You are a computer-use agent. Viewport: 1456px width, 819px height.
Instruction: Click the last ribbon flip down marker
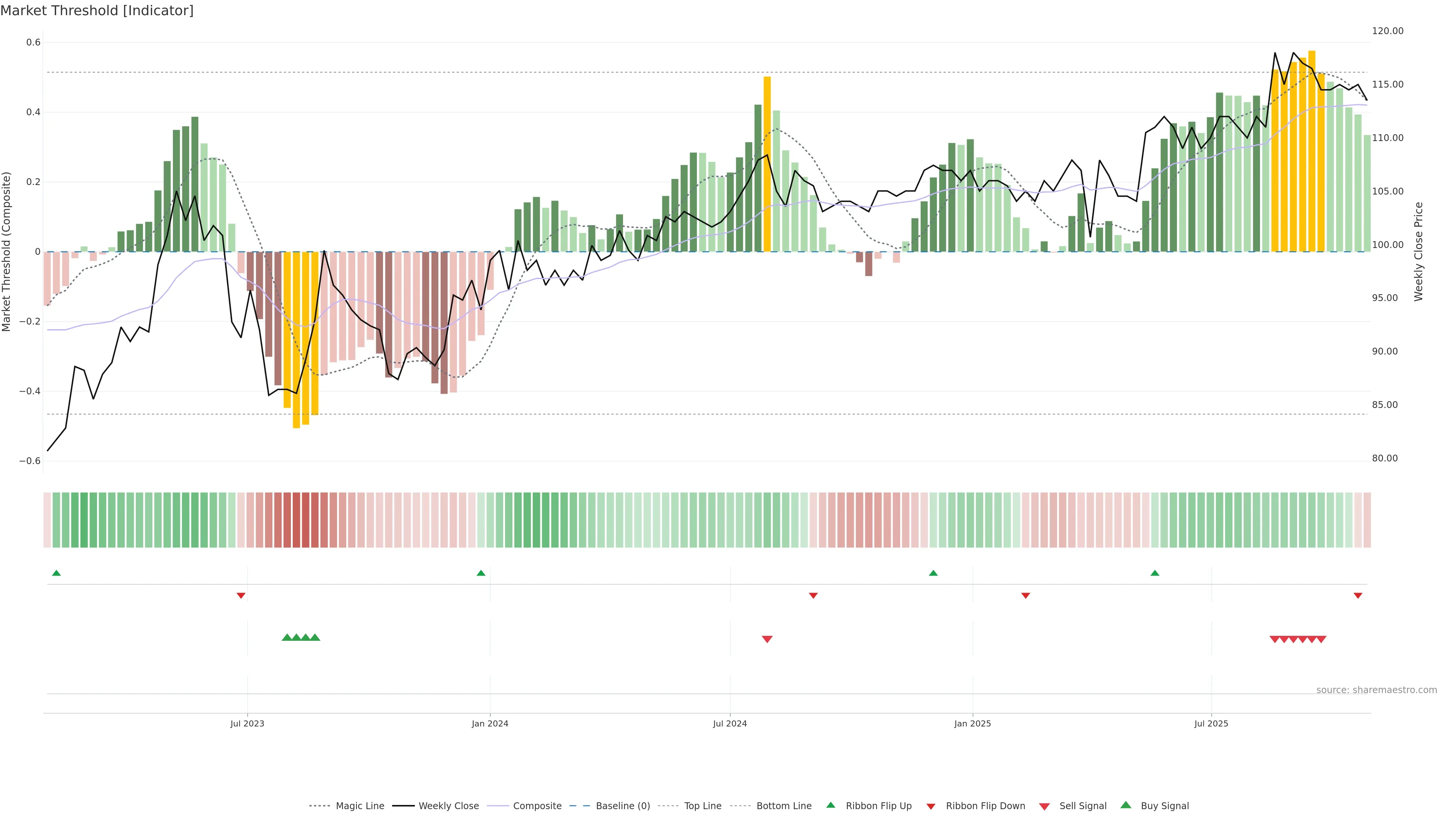1358,596
